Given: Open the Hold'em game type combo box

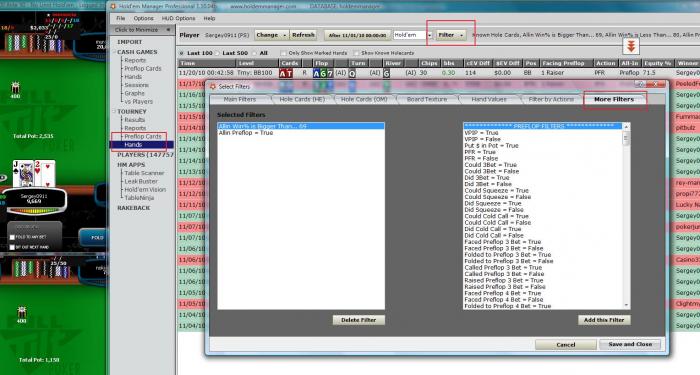Looking at the screenshot, I should pyautogui.click(x=413, y=35).
